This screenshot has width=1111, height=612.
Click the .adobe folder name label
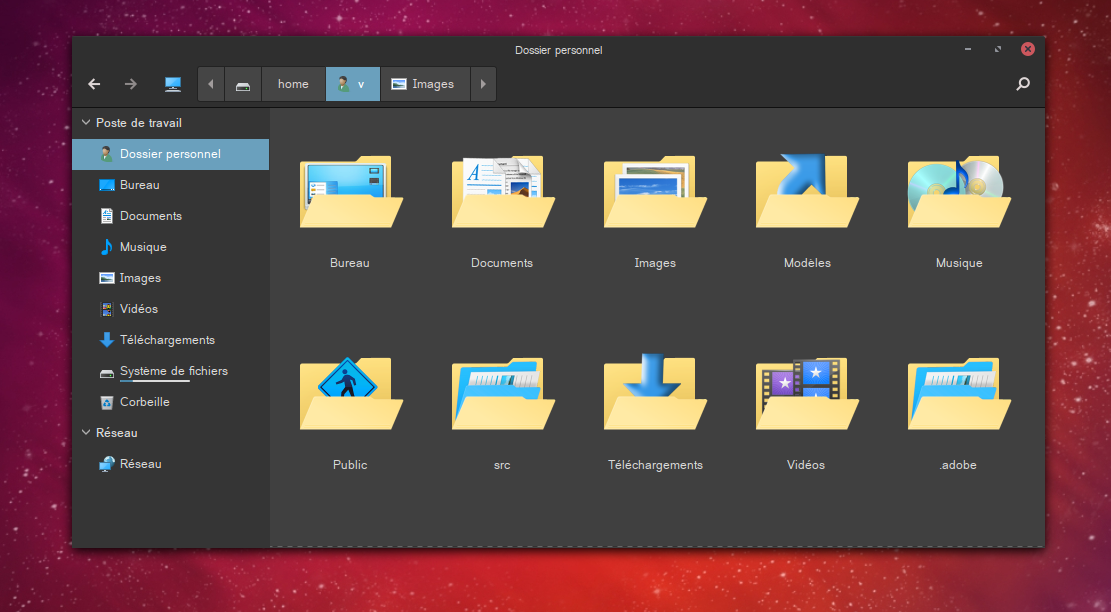[x=958, y=465]
